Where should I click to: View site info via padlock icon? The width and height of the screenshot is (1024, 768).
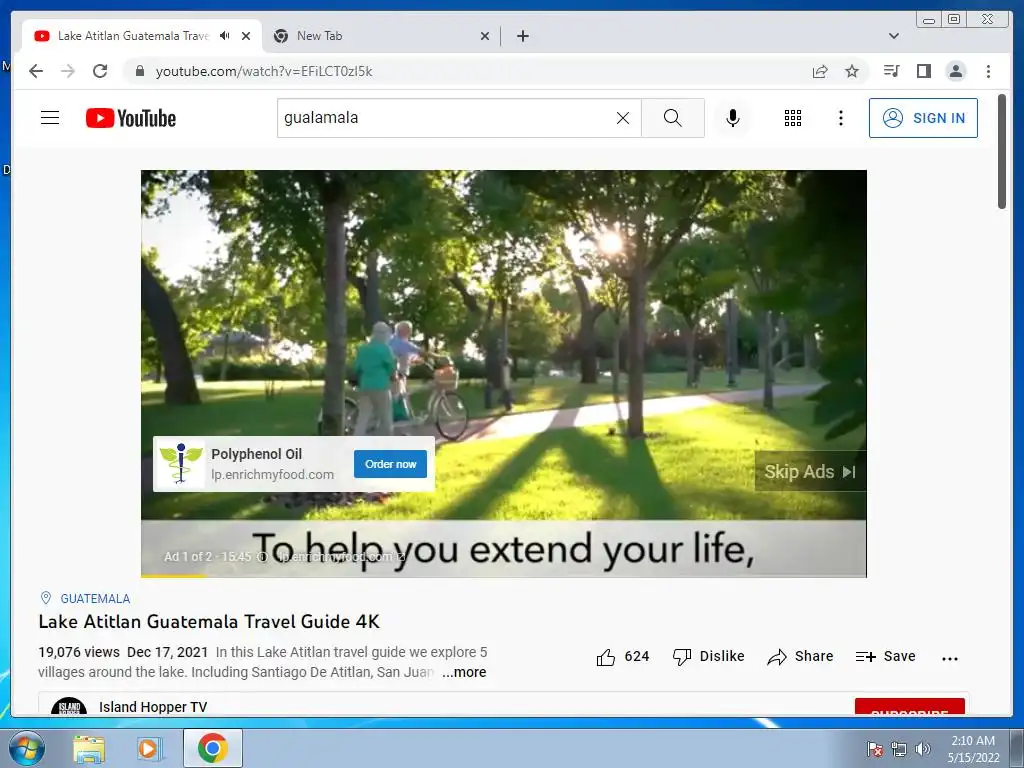point(139,71)
